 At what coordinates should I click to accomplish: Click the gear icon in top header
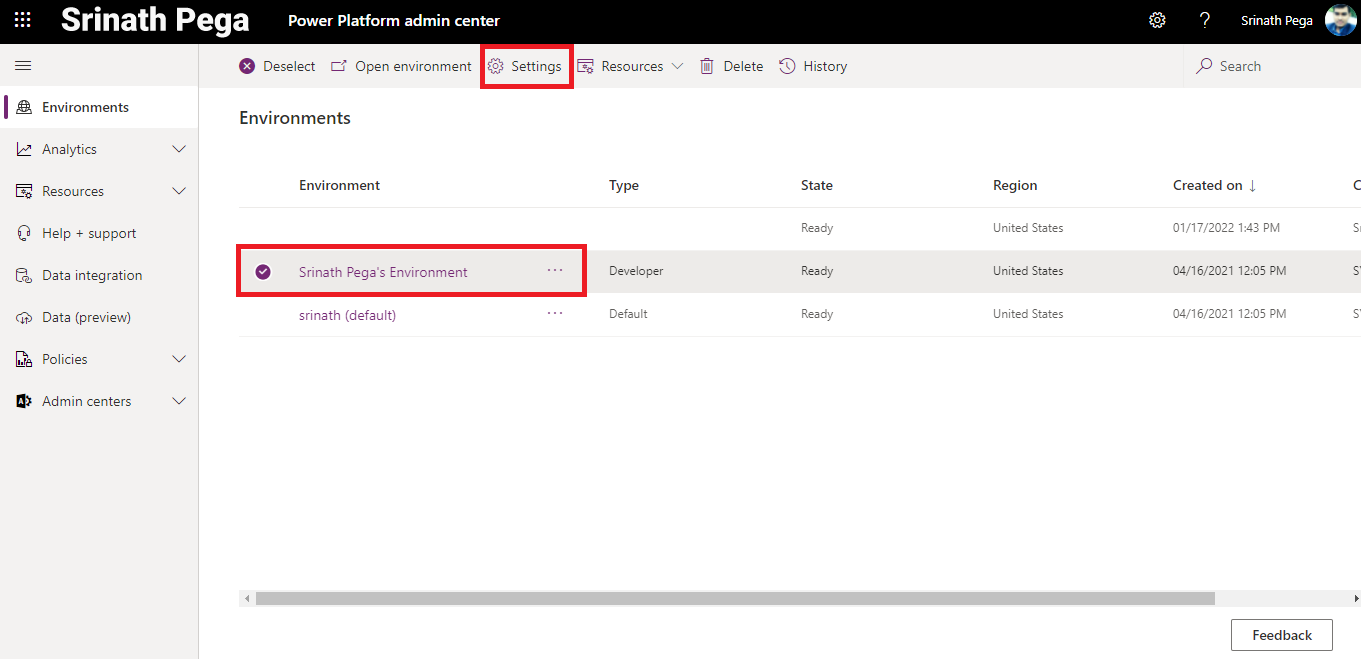pos(1157,21)
